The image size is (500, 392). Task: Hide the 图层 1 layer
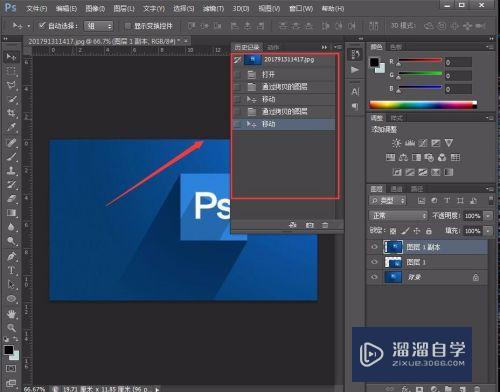tap(374, 262)
